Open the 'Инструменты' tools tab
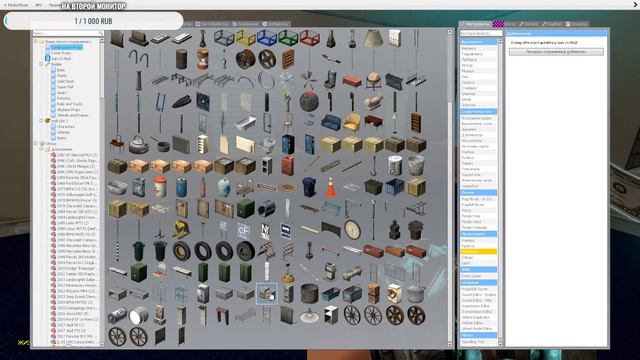640x360 pixels. click(475, 24)
